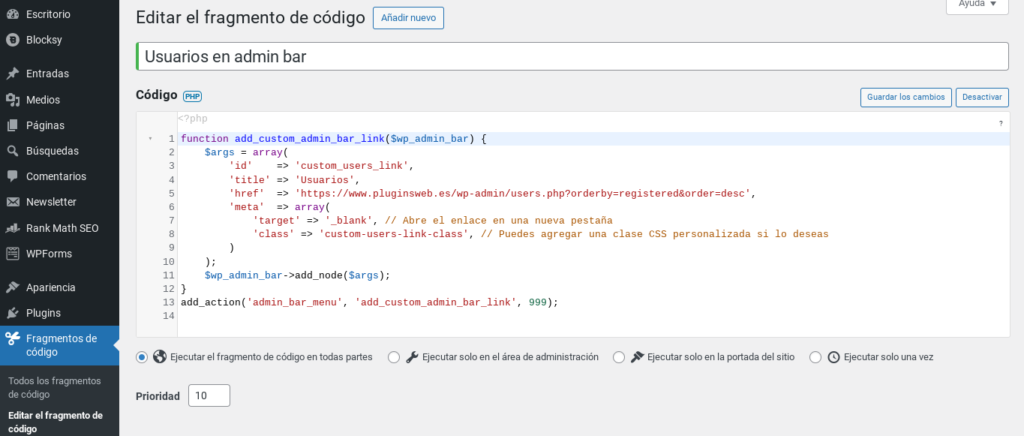The image size is (1024, 436).
Task: Click the Apariencia brush icon
Action: [12, 287]
